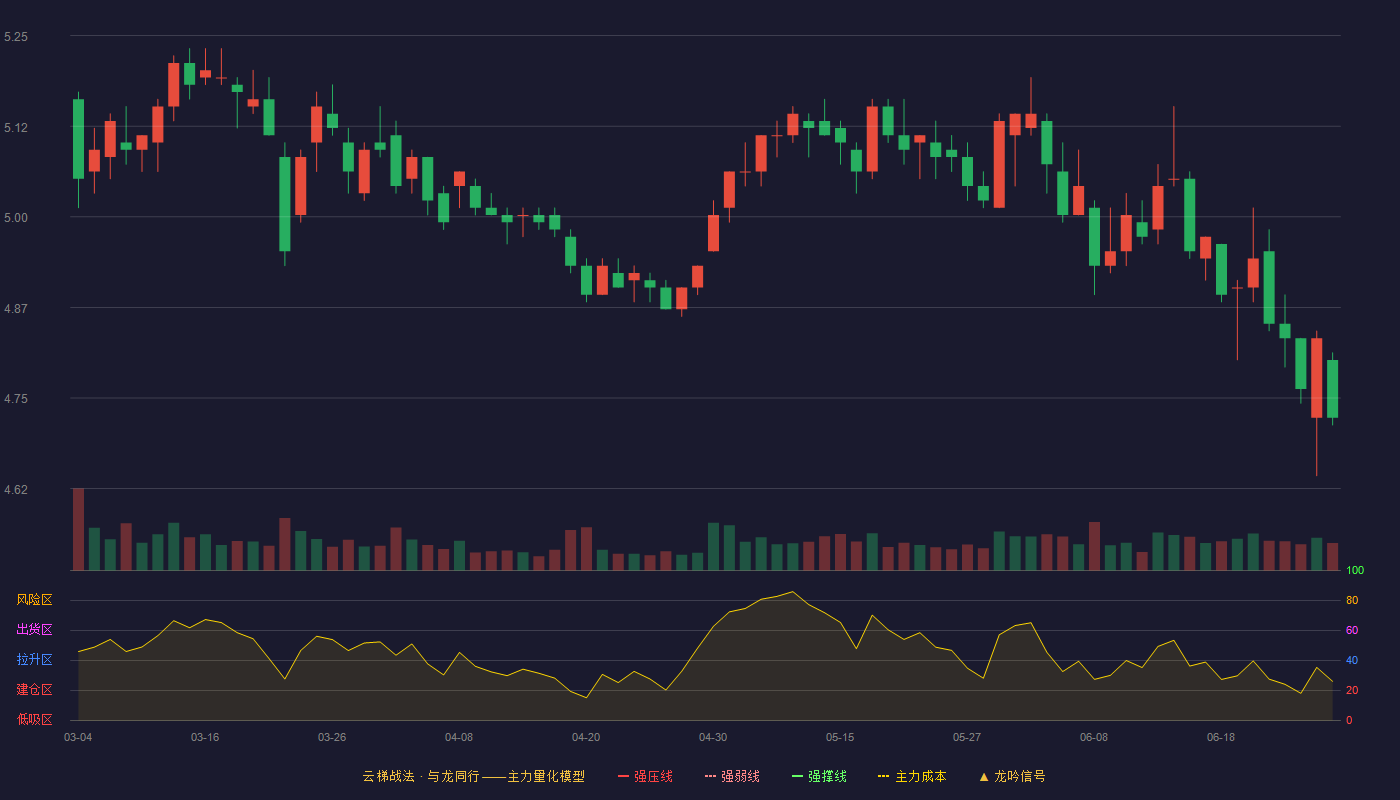
Task: Click the 5.00 price axis label
Action: 16,218
